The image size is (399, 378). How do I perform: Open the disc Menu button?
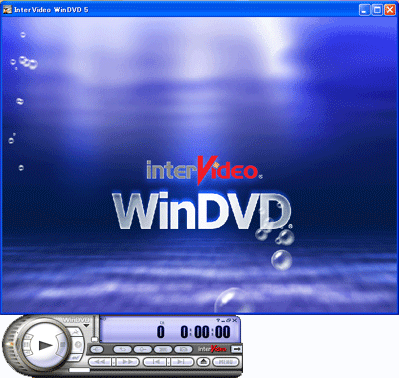pos(226,362)
